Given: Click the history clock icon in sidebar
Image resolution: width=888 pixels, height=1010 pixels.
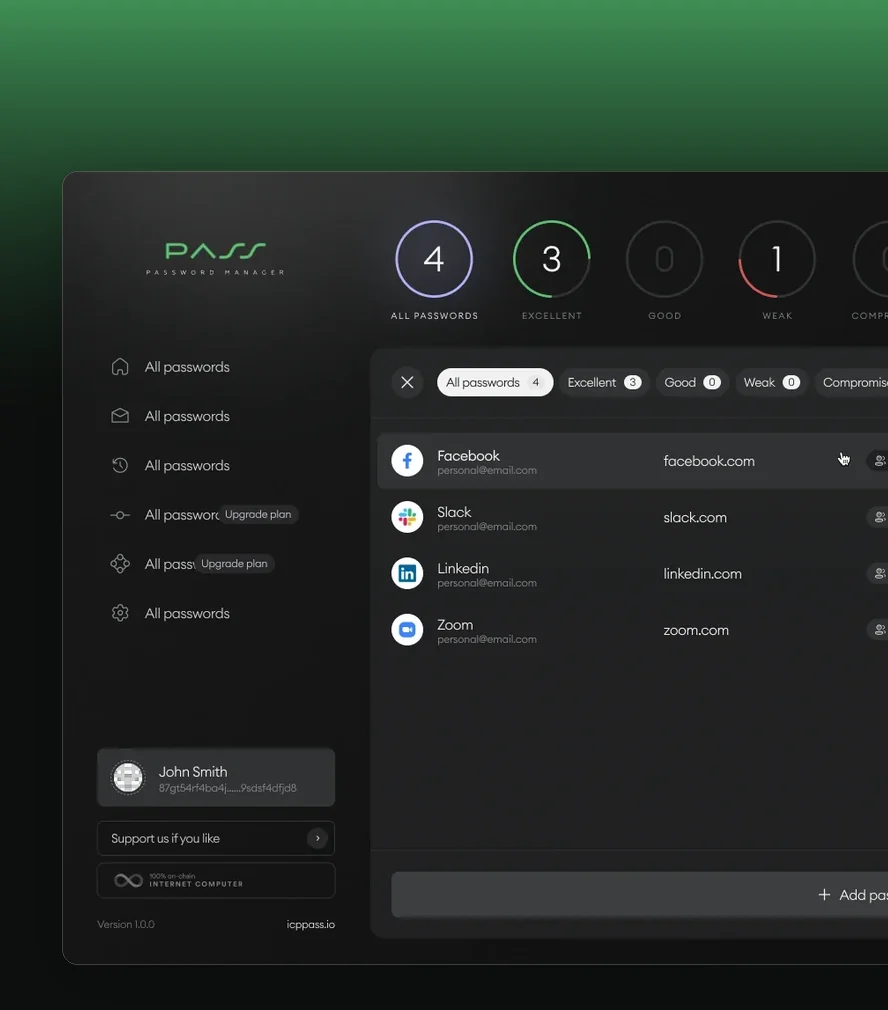Looking at the screenshot, I should coord(120,465).
